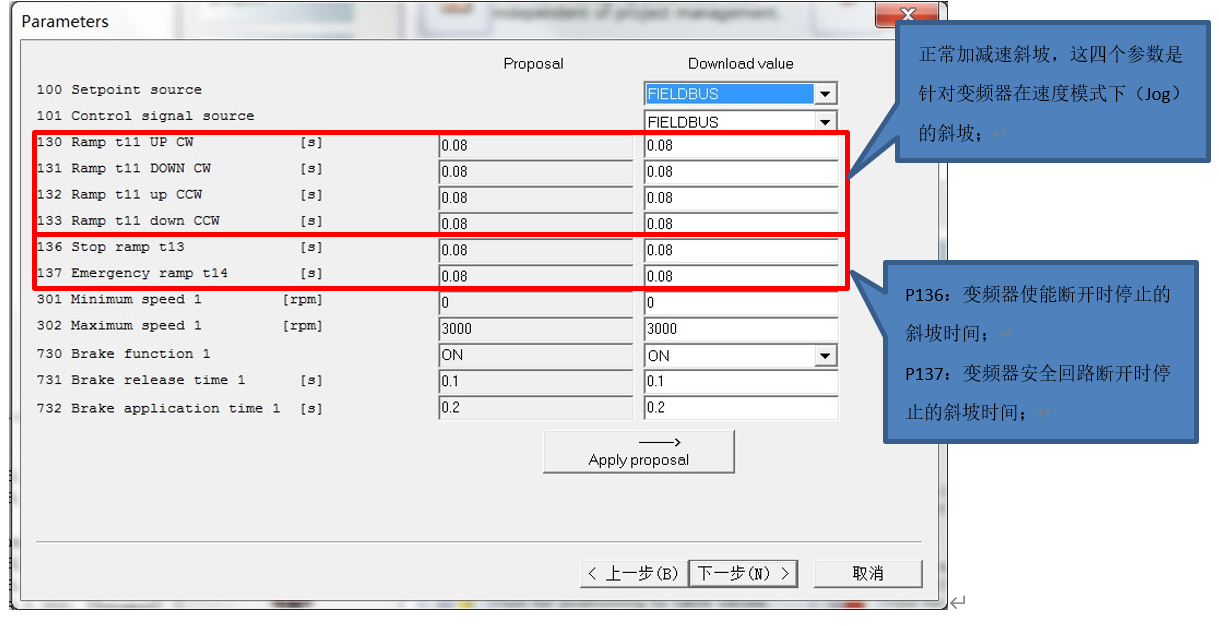
Task: Close the Parameters dialog window
Action: point(907,16)
